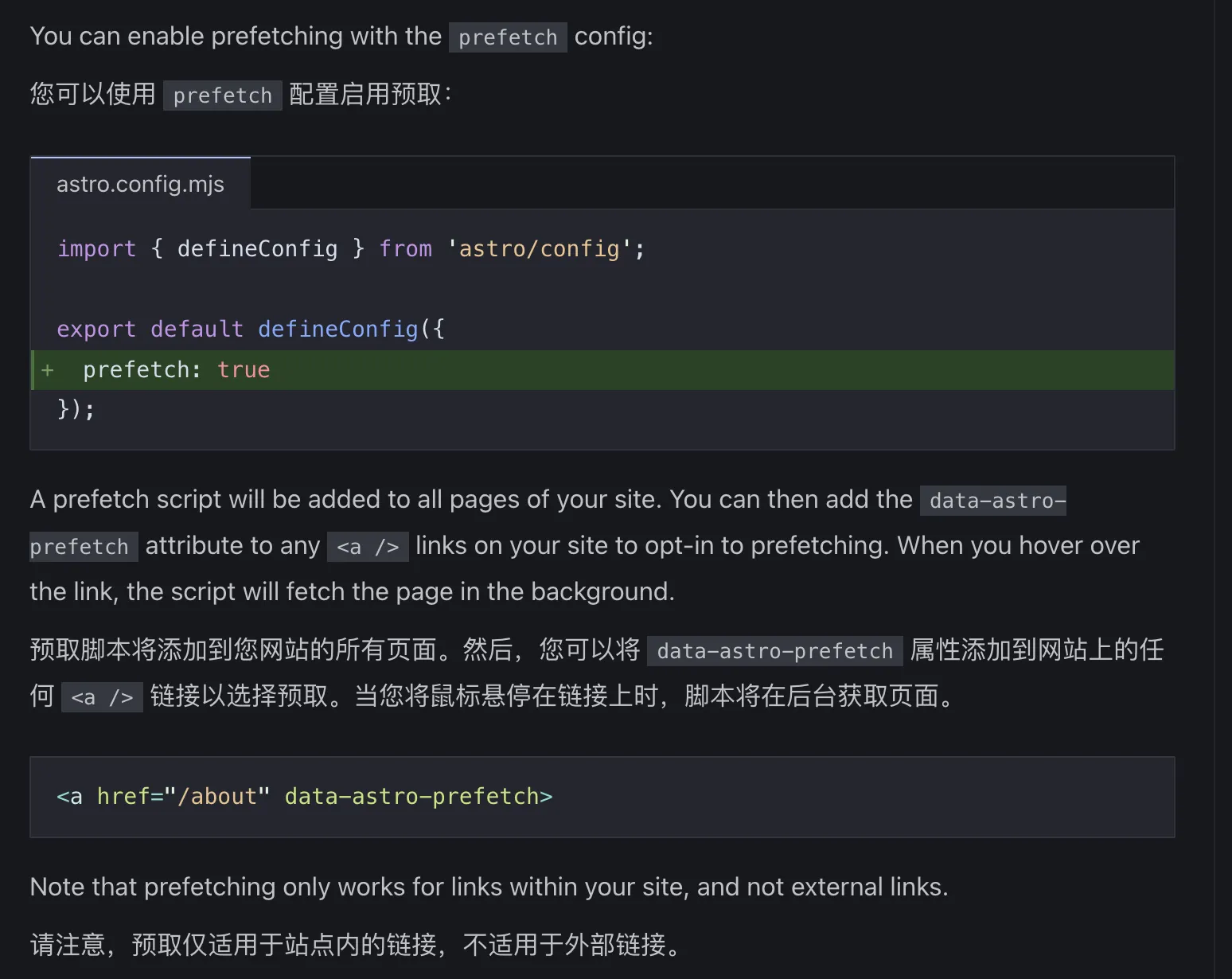Image resolution: width=1232 pixels, height=979 pixels.
Task: Click the import keyword in the code block
Action: click(x=96, y=249)
